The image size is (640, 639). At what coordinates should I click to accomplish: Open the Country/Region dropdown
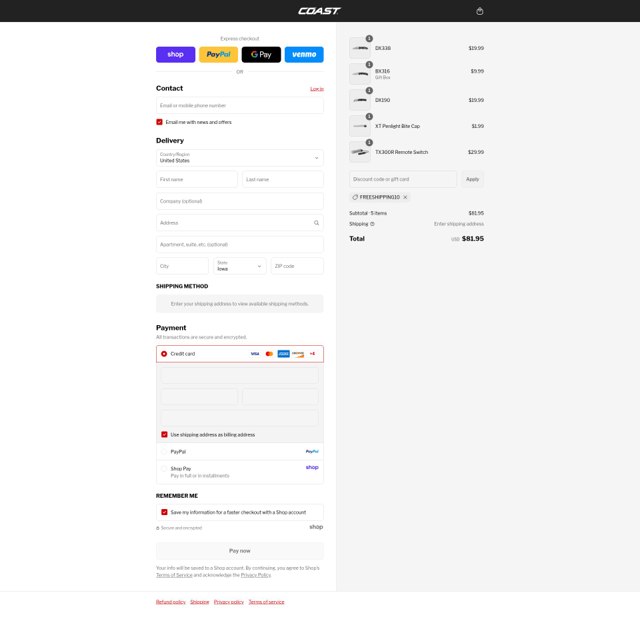240,158
